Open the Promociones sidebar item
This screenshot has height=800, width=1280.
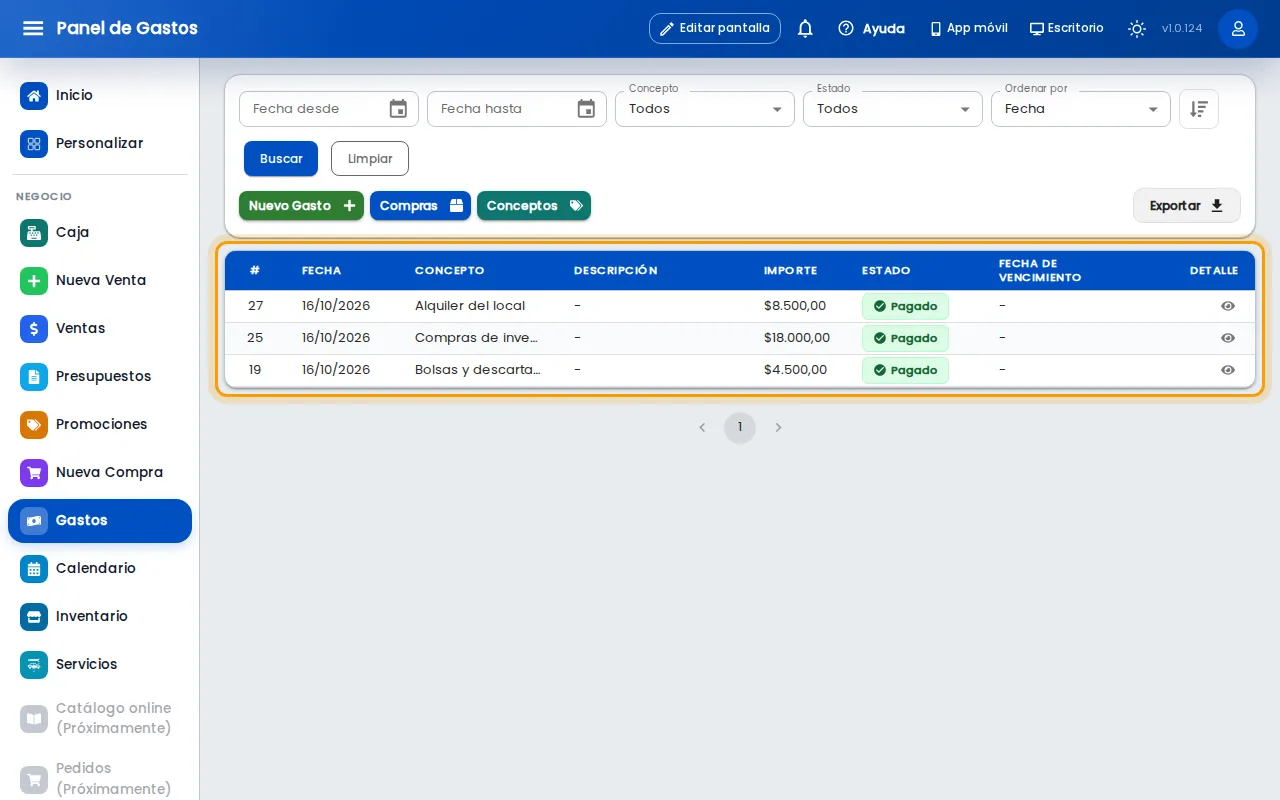[100, 425]
